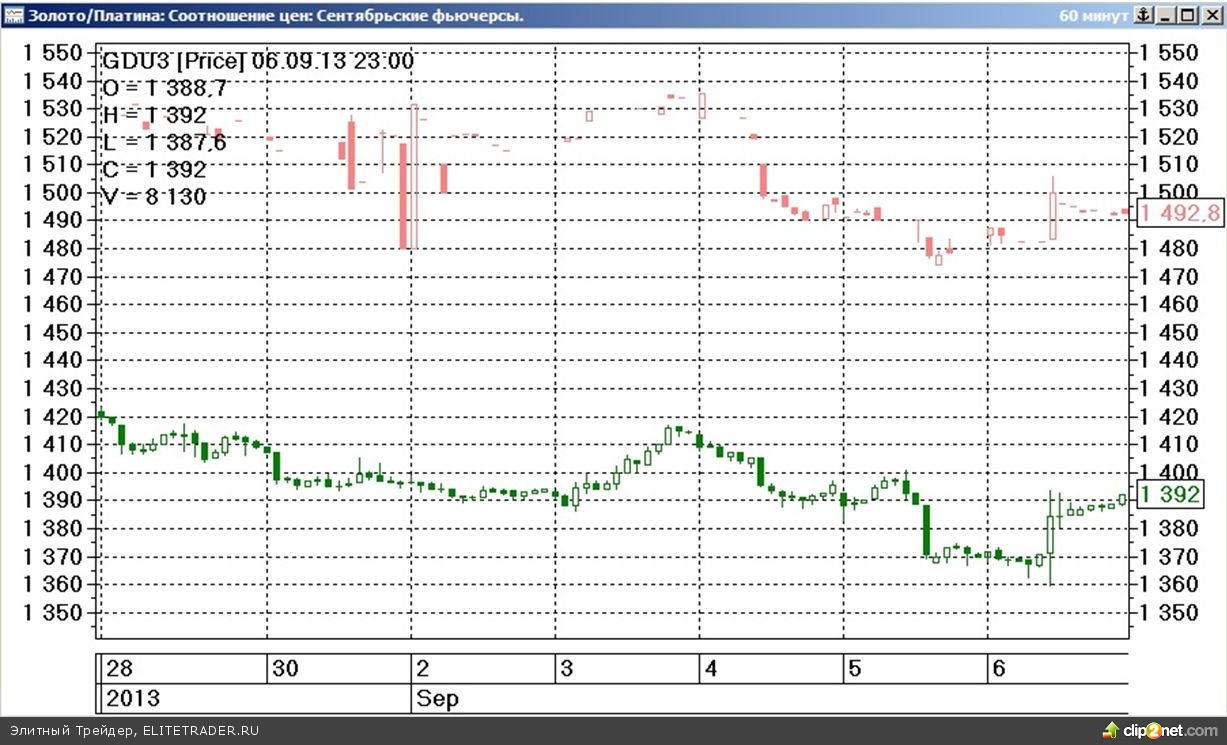Image resolution: width=1227 pixels, height=745 pixels.
Task: Select the 6 date marker on time axis
Action: pyautogui.click(x=998, y=669)
